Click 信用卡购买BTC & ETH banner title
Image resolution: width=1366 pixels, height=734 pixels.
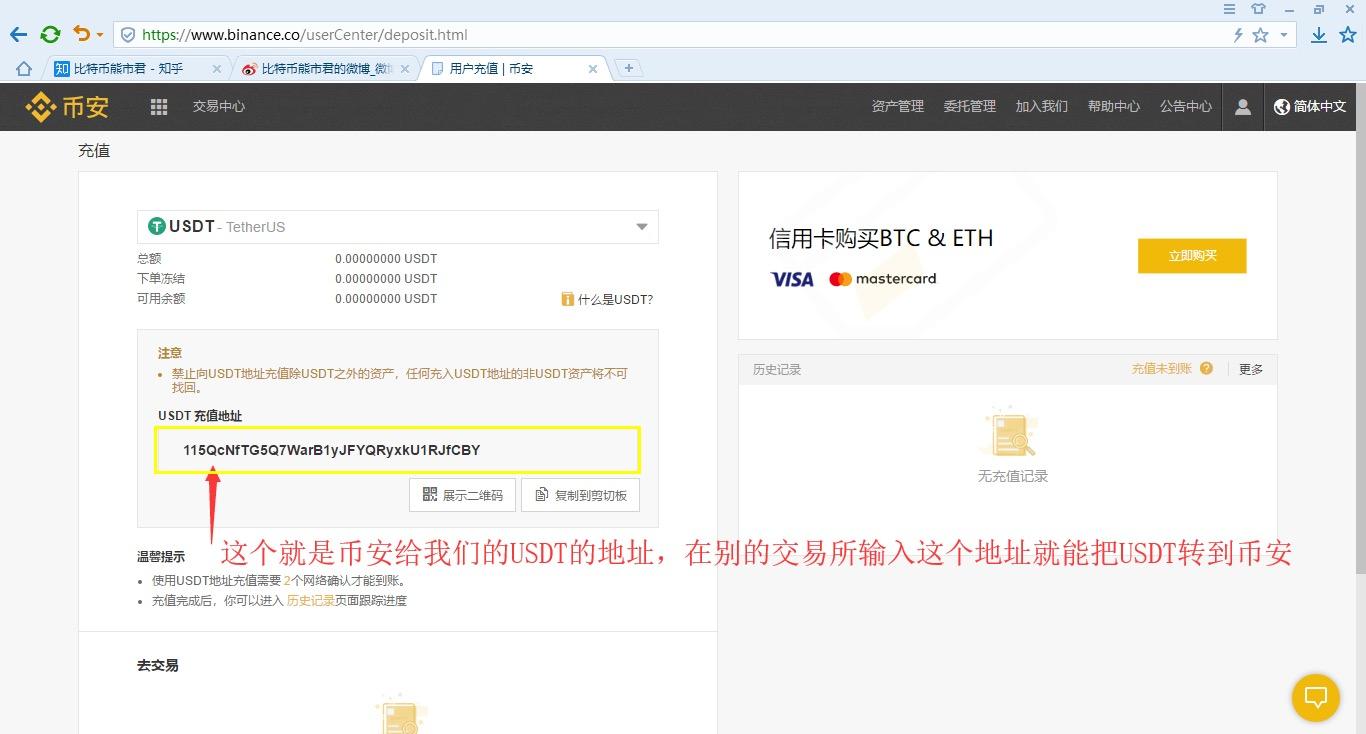tap(881, 238)
